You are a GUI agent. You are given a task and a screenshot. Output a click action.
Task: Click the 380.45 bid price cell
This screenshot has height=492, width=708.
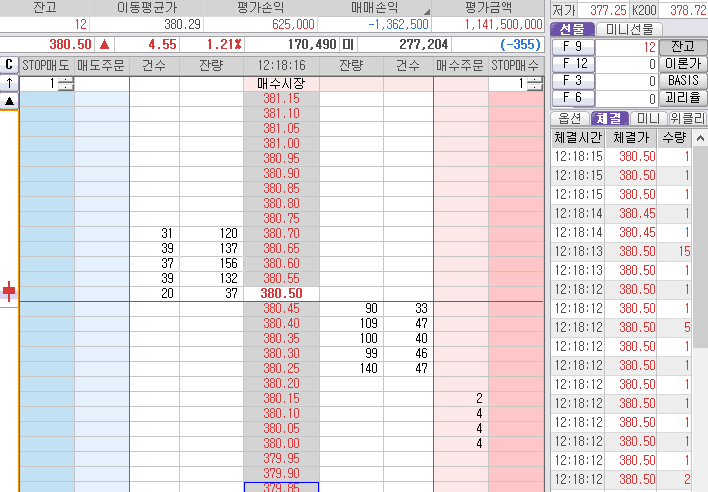[x=281, y=308]
